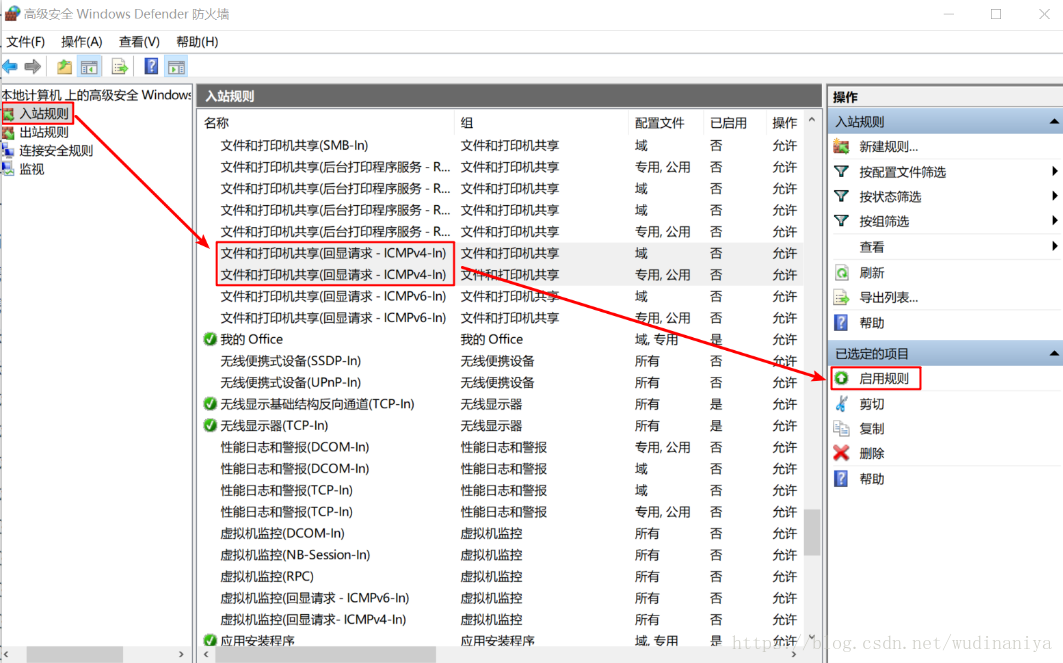Click the 连接安全规则 tree icon

[8, 150]
